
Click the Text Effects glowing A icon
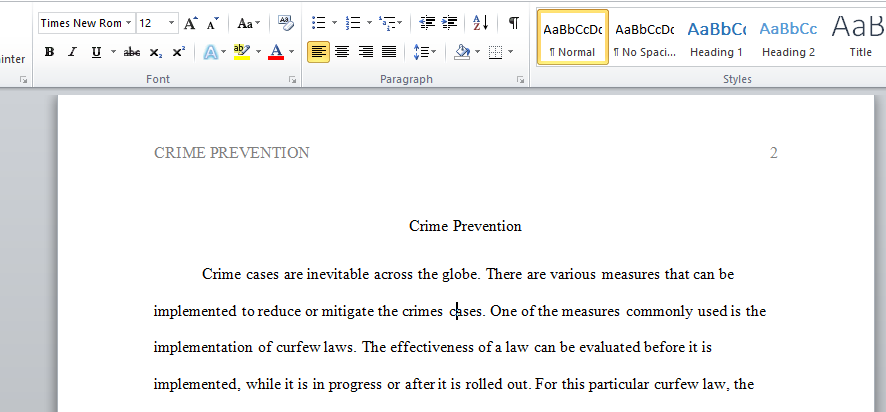tap(211, 53)
